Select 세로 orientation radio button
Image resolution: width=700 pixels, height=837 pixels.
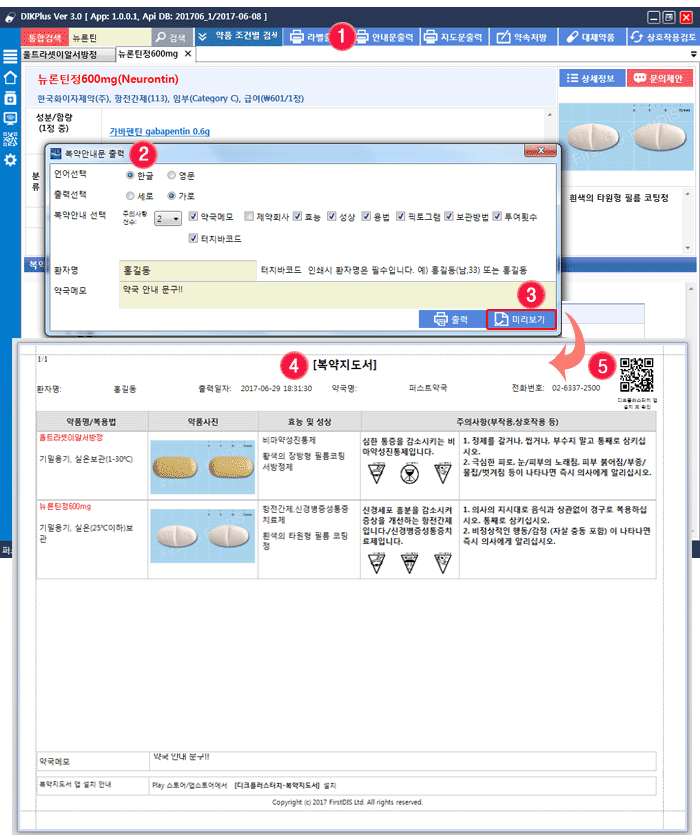pos(130,196)
